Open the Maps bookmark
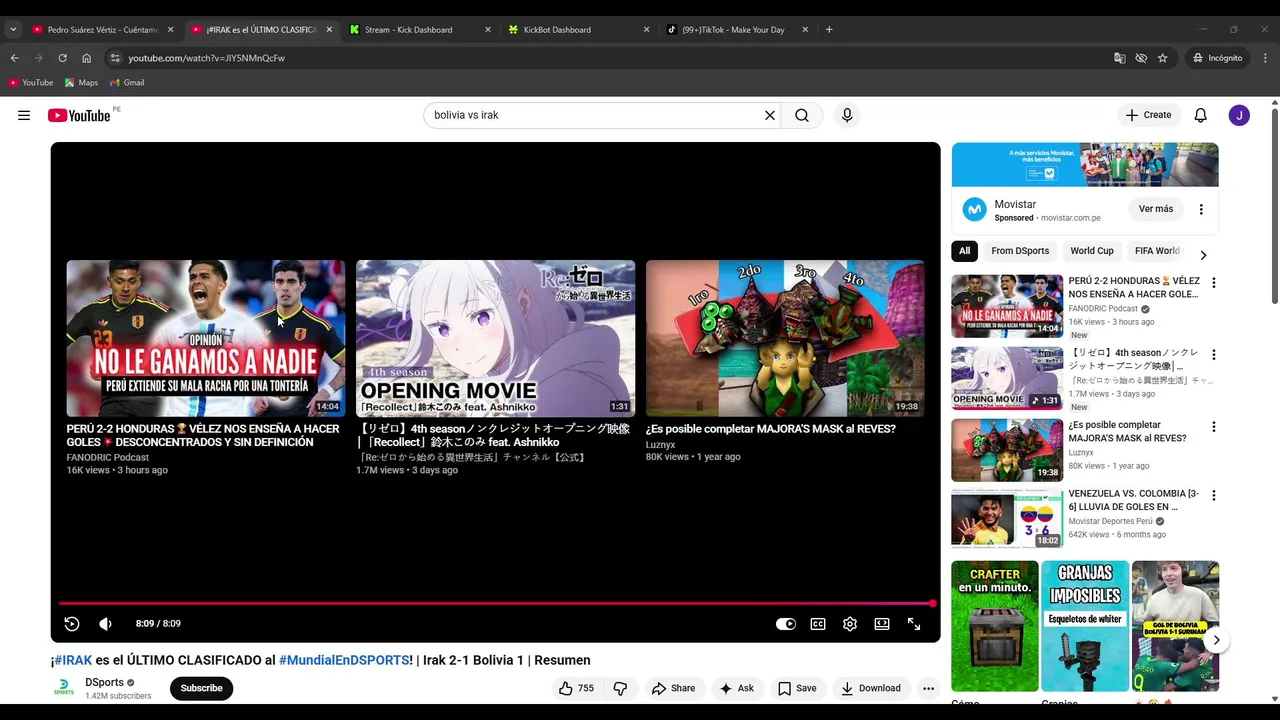1280x720 pixels. (x=82, y=83)
